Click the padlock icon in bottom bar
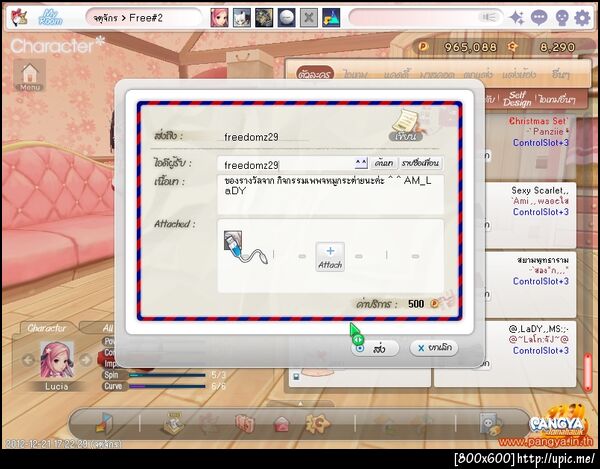 tap(491, 424)
